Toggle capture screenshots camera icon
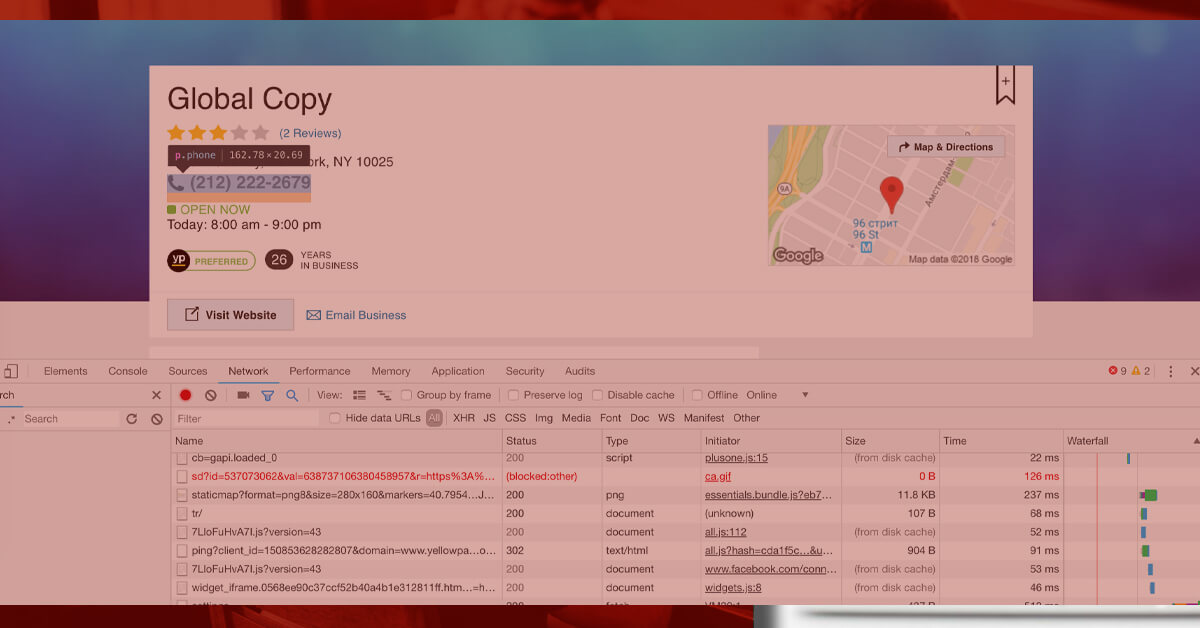The height and width of the screenshot is (628, 1200). pyautogui.click(x=243, y=395)
